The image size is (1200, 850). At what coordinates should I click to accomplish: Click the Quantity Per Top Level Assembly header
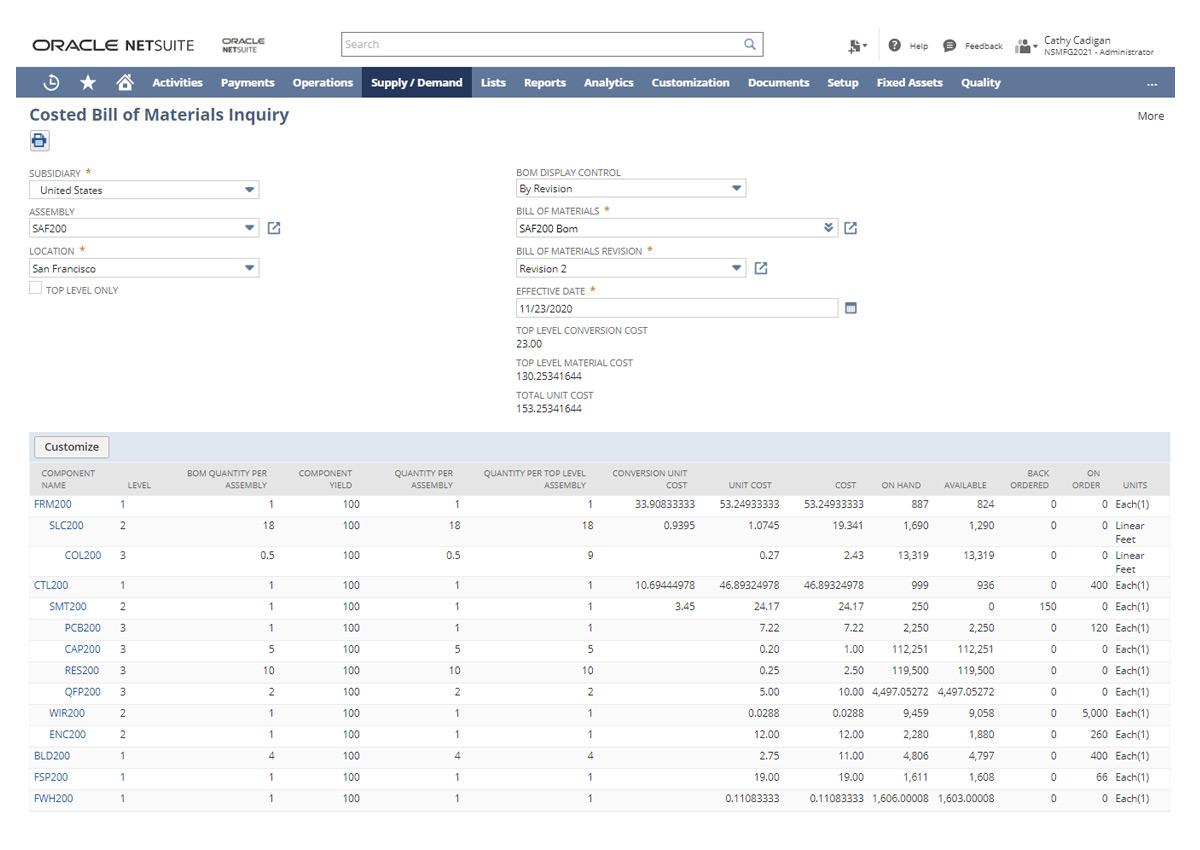click(535, 479)
